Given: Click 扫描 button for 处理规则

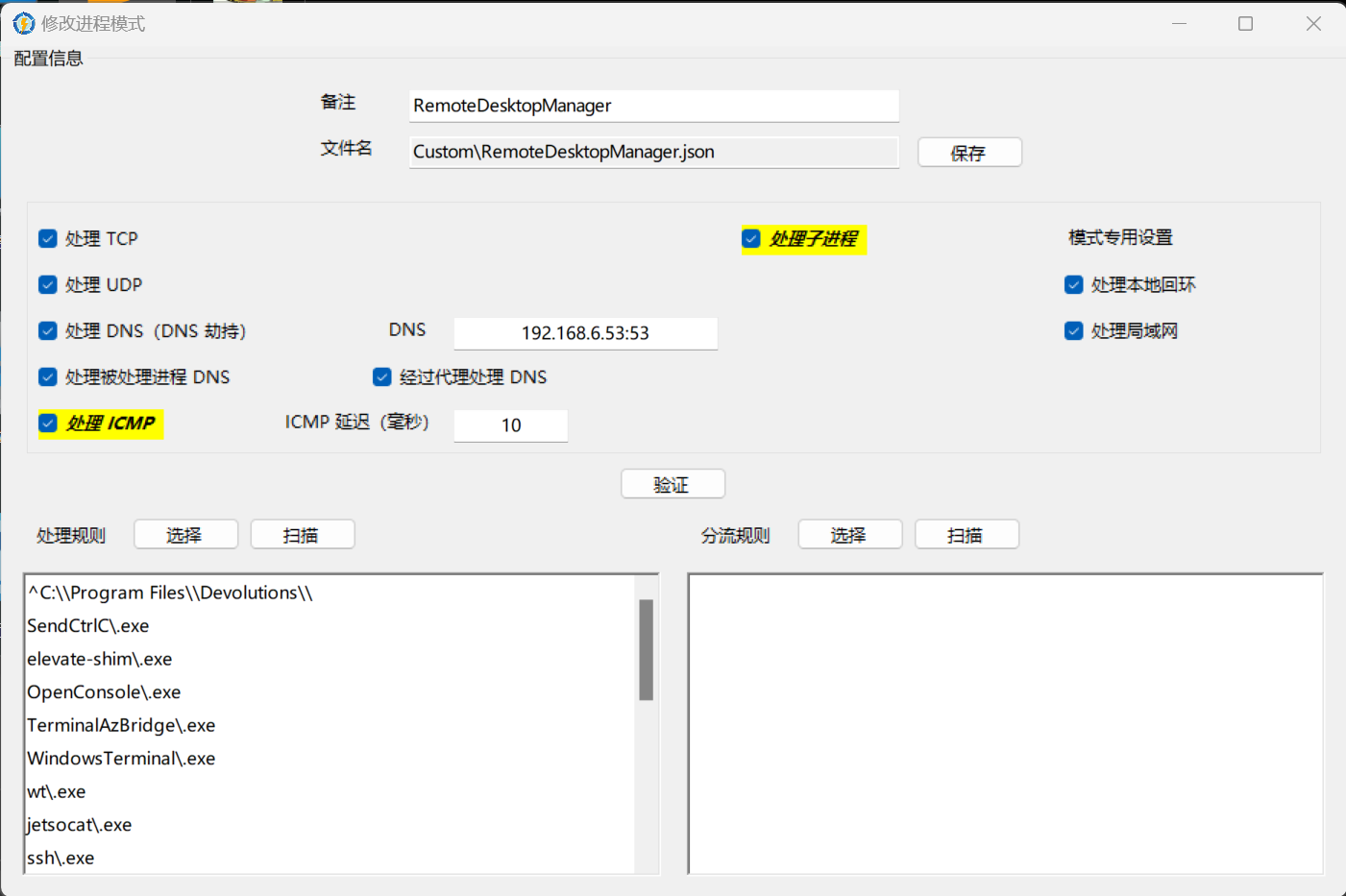Looking at the screenshot, I should pyautogui.click(x=302, y=535).
